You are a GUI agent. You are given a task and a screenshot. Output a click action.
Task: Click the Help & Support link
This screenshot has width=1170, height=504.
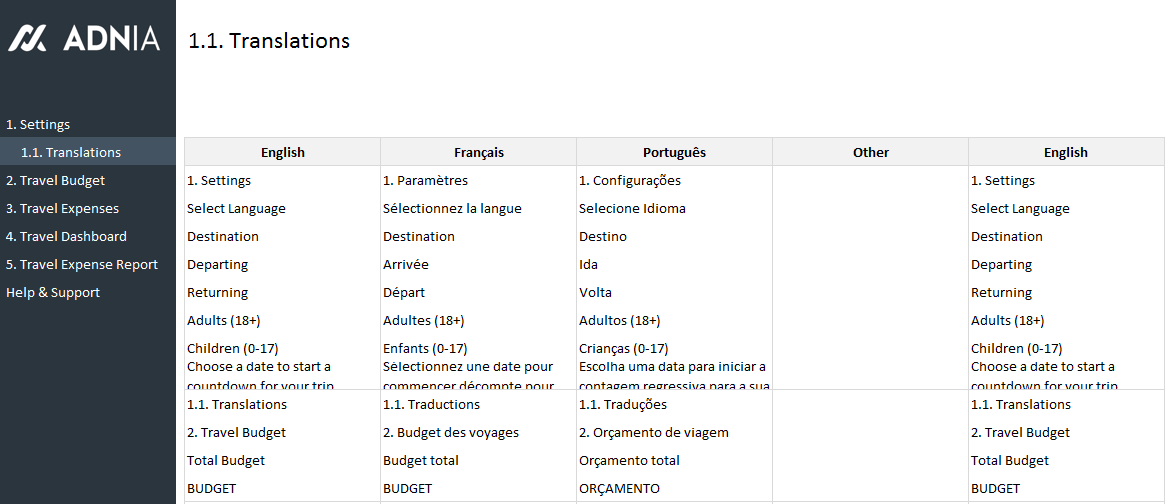[53, 293]
